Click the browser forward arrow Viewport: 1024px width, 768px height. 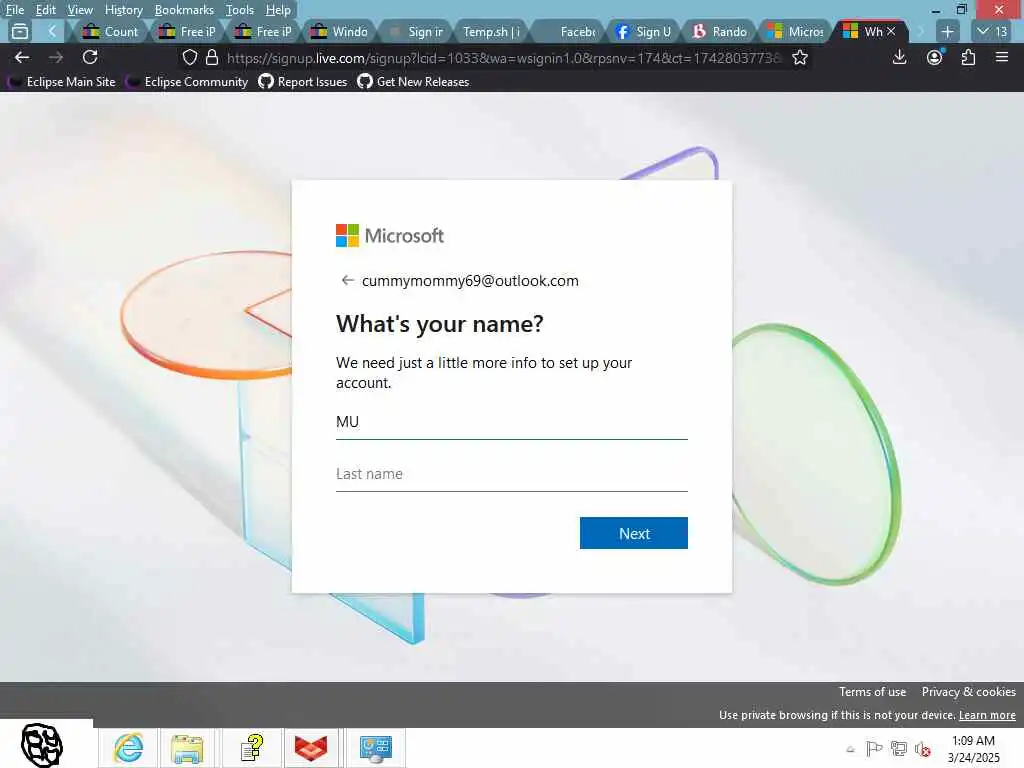(56, 57)
